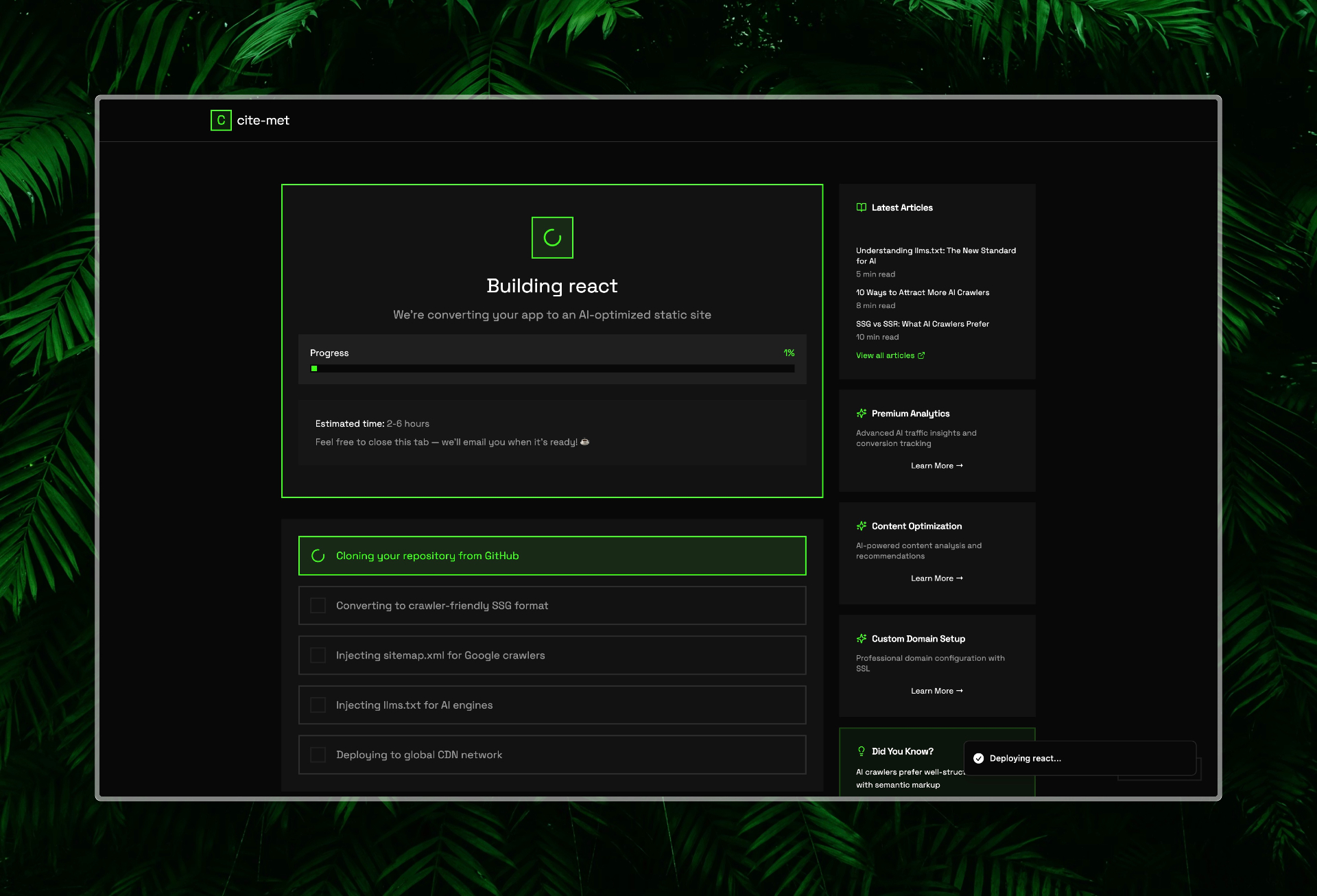Click the book icon beside Latest Articles
This screenshot has width=1317, height=896.
click(862, 207)
